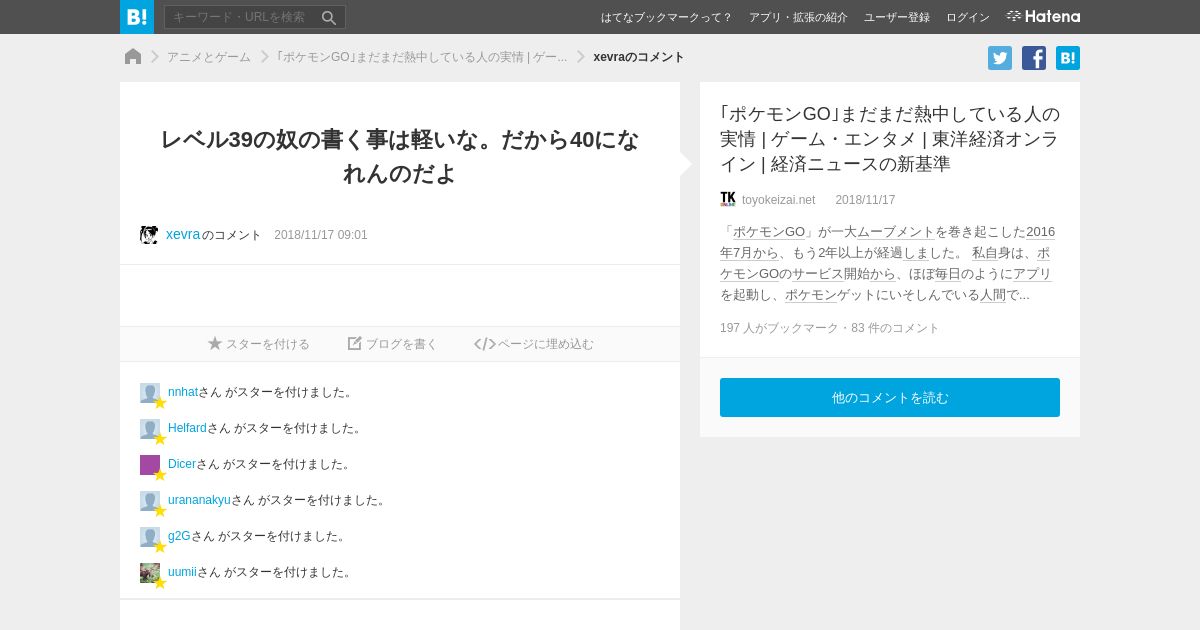Click the home breadcrumb icon
The height and width of the screenshot is (630, 1200).
coord(133,57)
